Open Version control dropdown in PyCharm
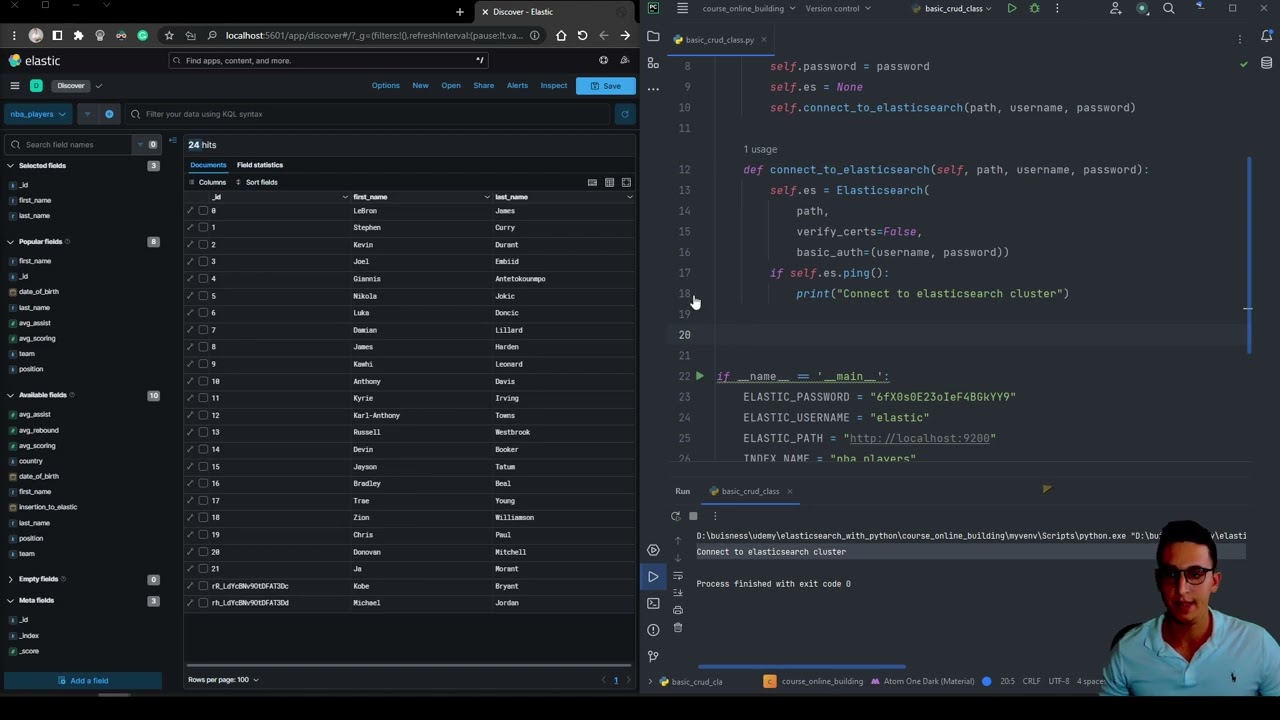This screenshot has height=720, width=1280. point(837,9)
